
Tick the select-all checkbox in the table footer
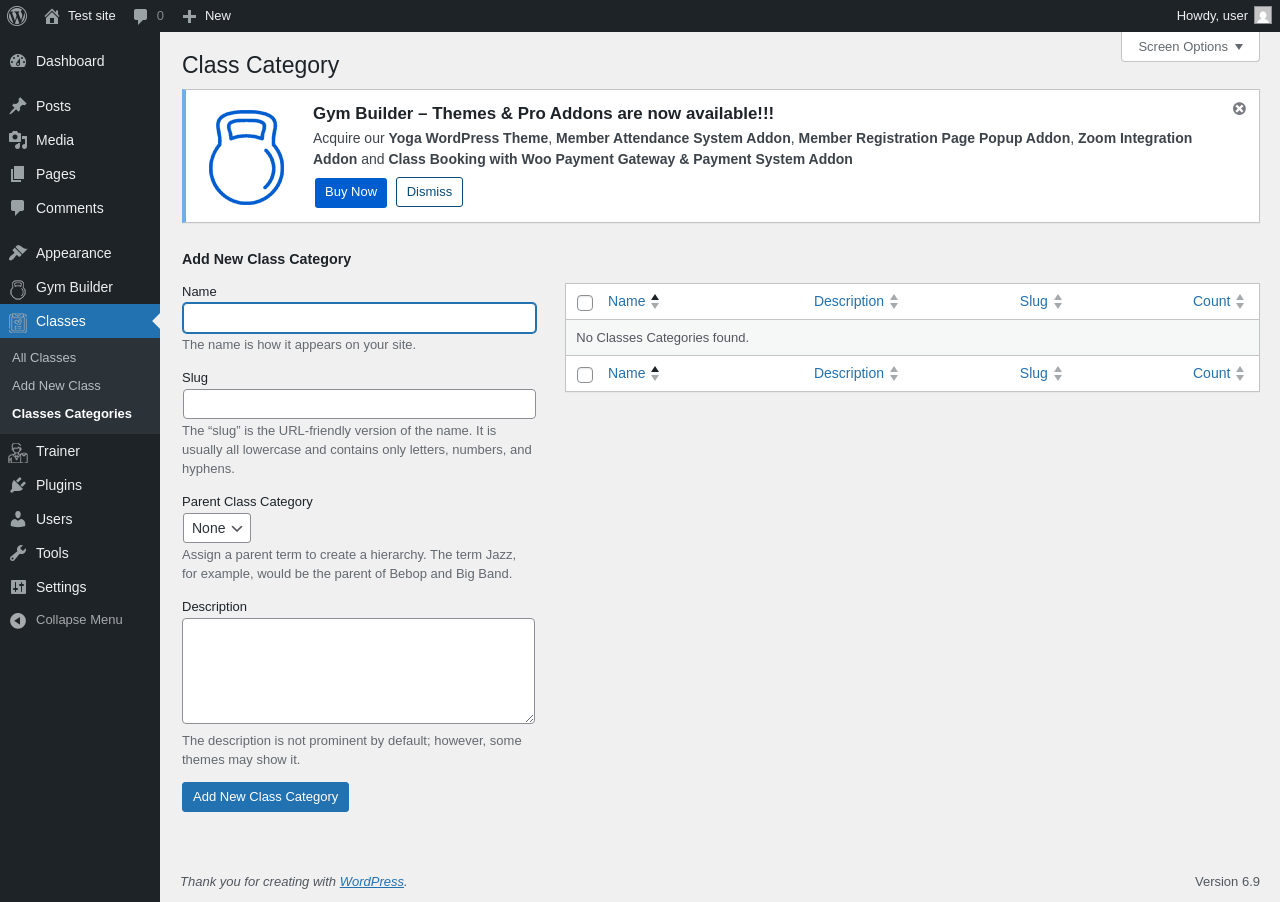(x=585, y=375)
